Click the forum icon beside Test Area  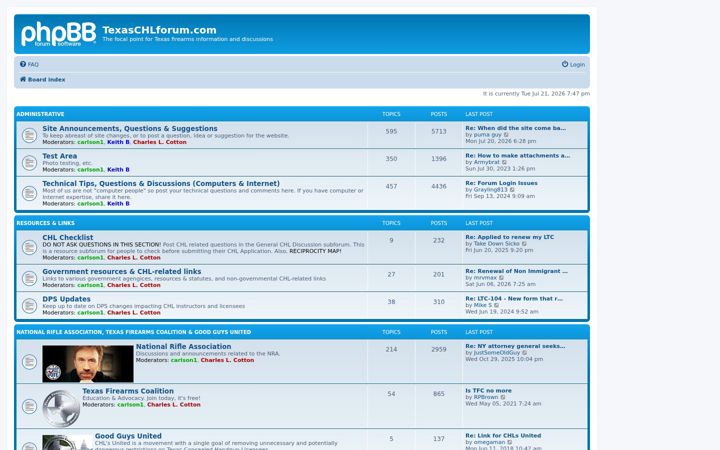click(x=29, y=163)
